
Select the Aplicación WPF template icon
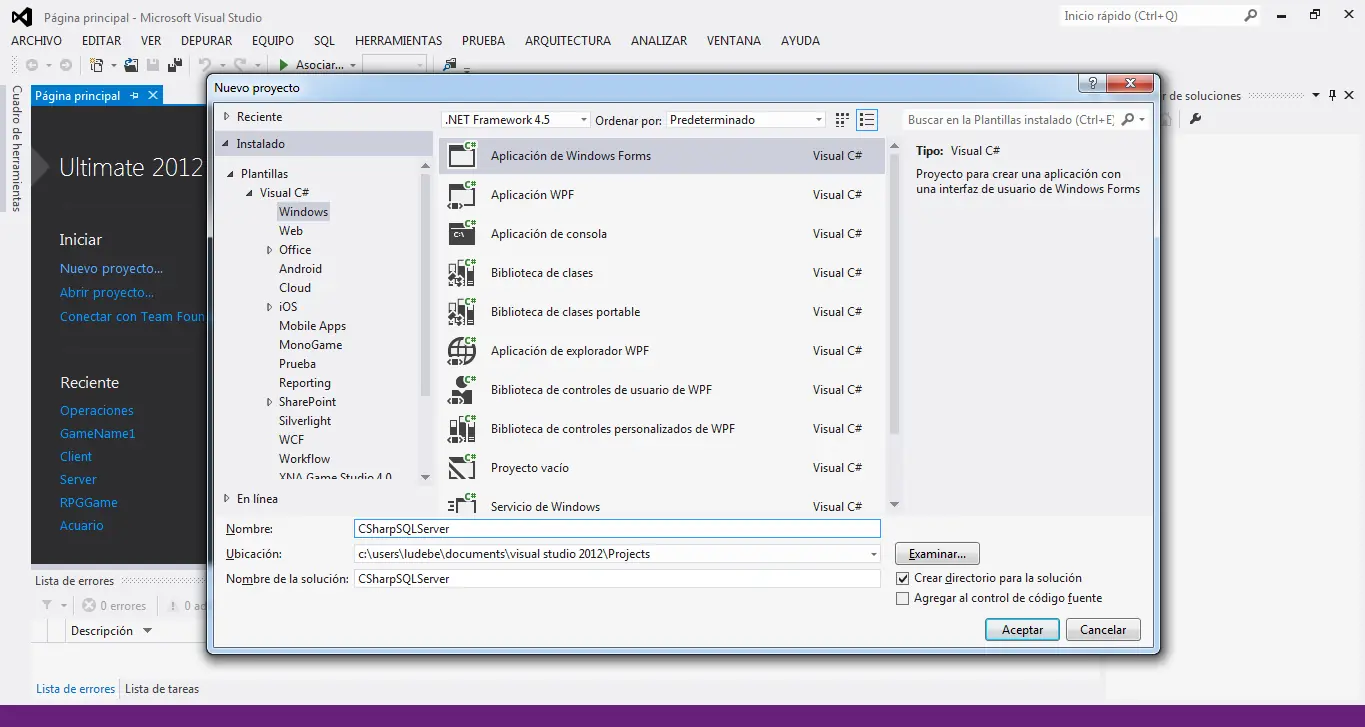click(x=462, y=194)
